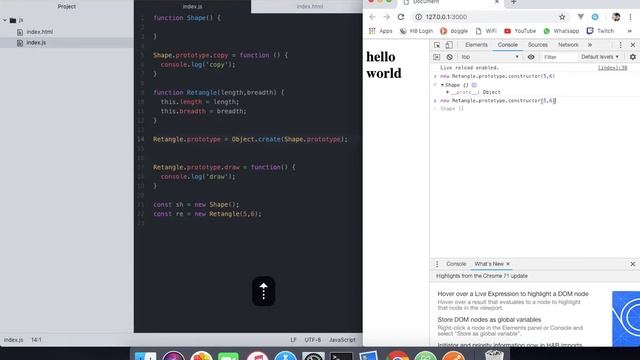Viewport: 640px width, 360px height.
Task: Click the index.js status bar file name
Action: coord(13,340)
